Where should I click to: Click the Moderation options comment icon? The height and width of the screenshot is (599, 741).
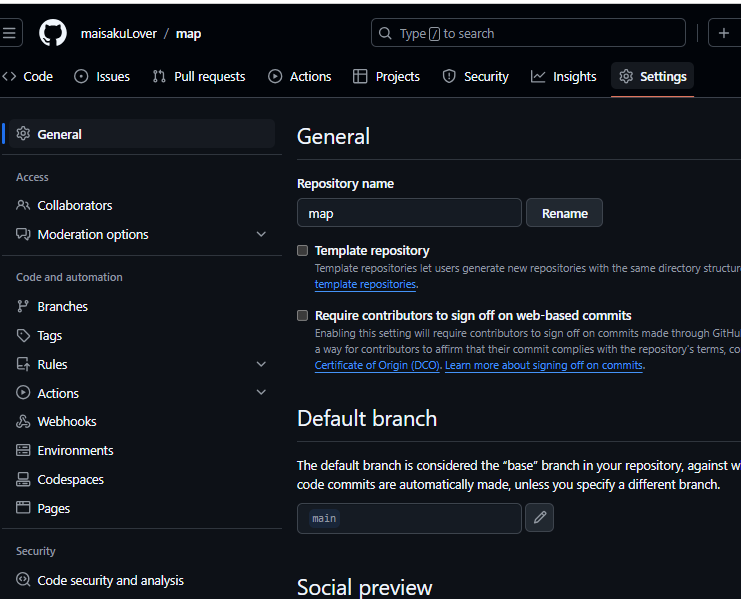pyautogui.click(x=23, y=234)
